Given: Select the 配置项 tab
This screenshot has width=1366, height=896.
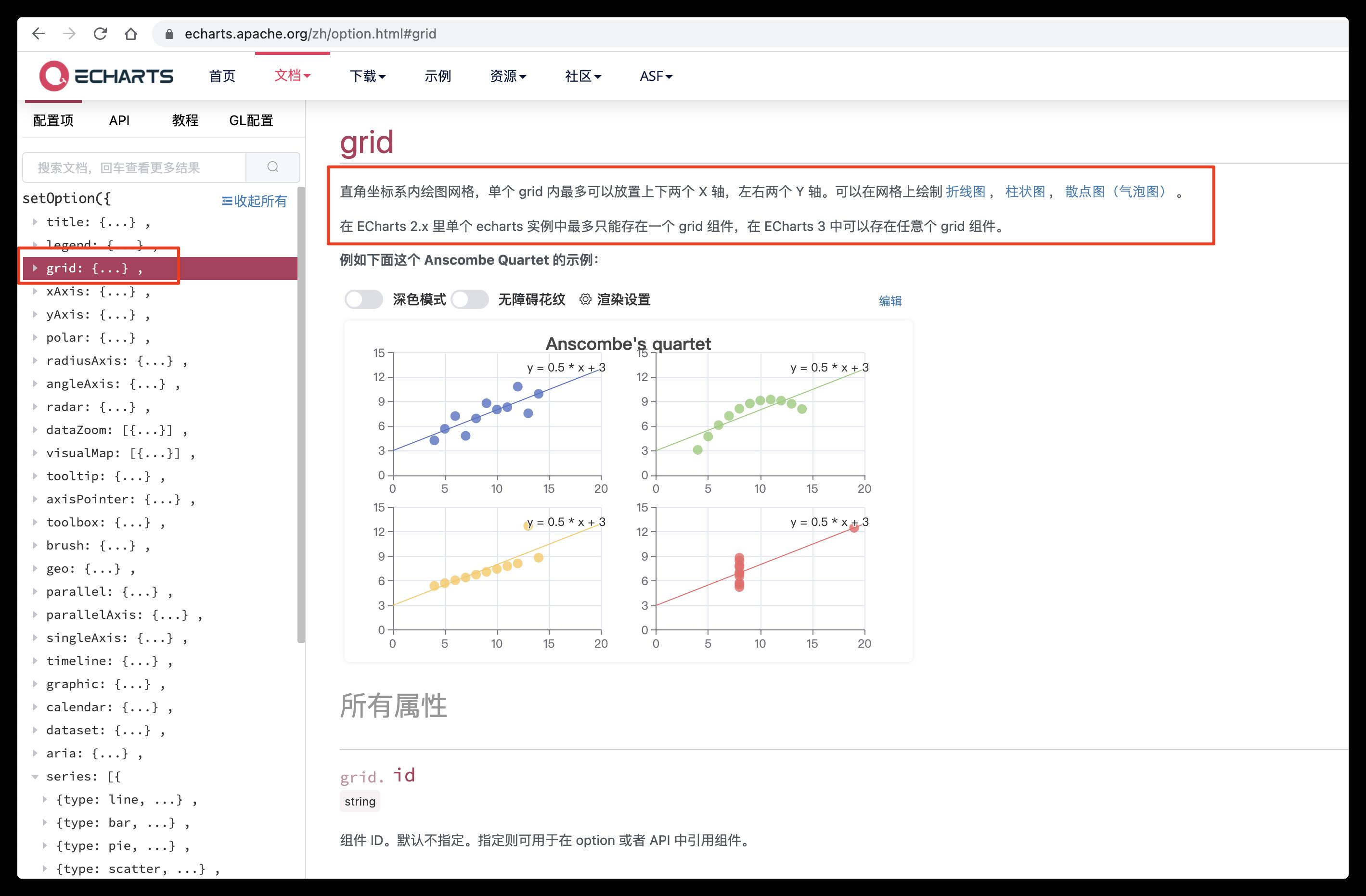Looking at the screenshot, I should [x=53, y=120].
